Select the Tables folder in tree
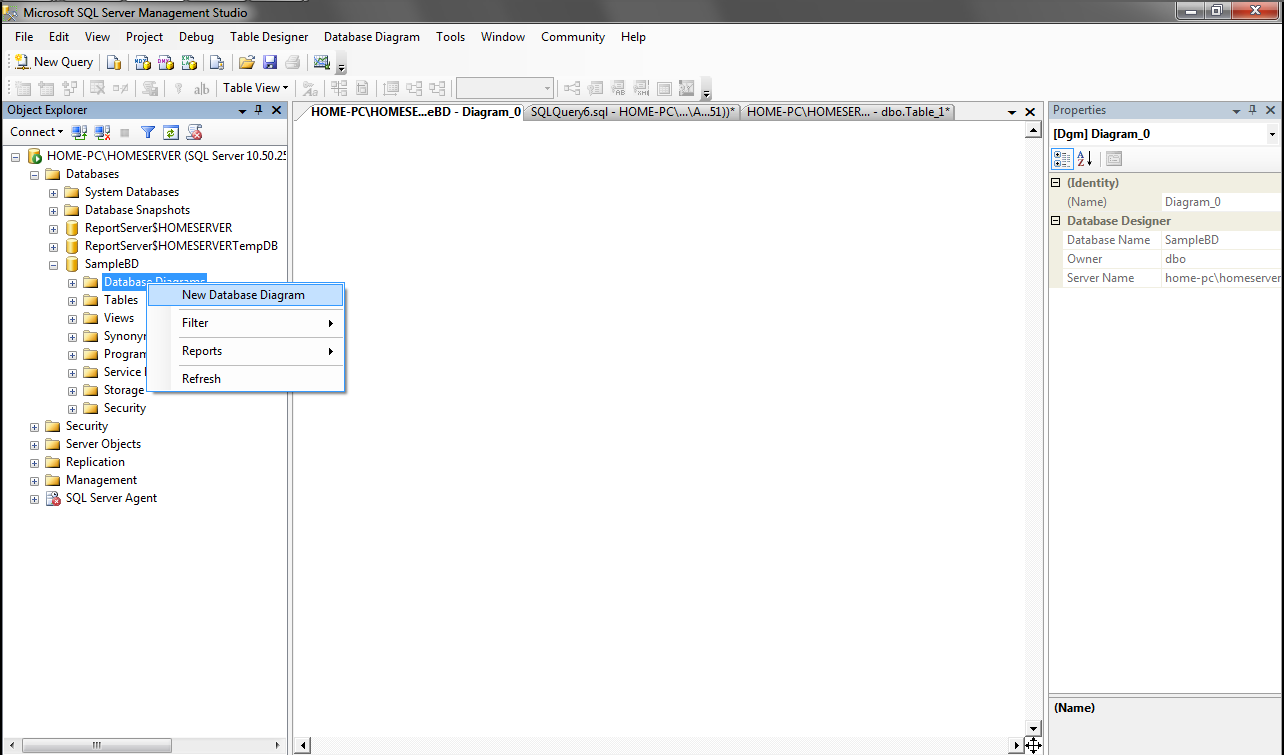Screen dimensions: 1284x755 tap(121, 300)
